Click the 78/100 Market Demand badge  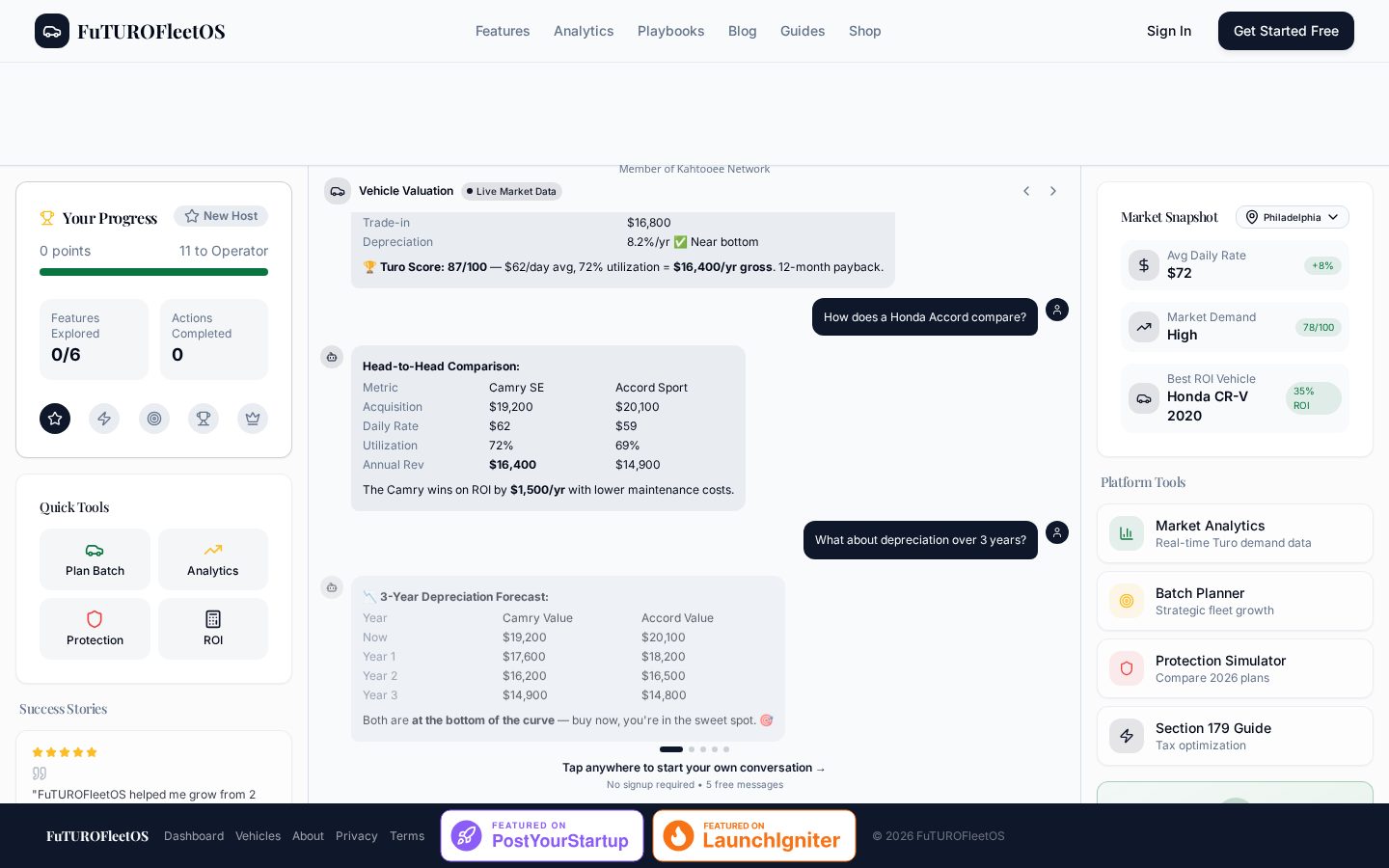click(x=1319, y=327)
